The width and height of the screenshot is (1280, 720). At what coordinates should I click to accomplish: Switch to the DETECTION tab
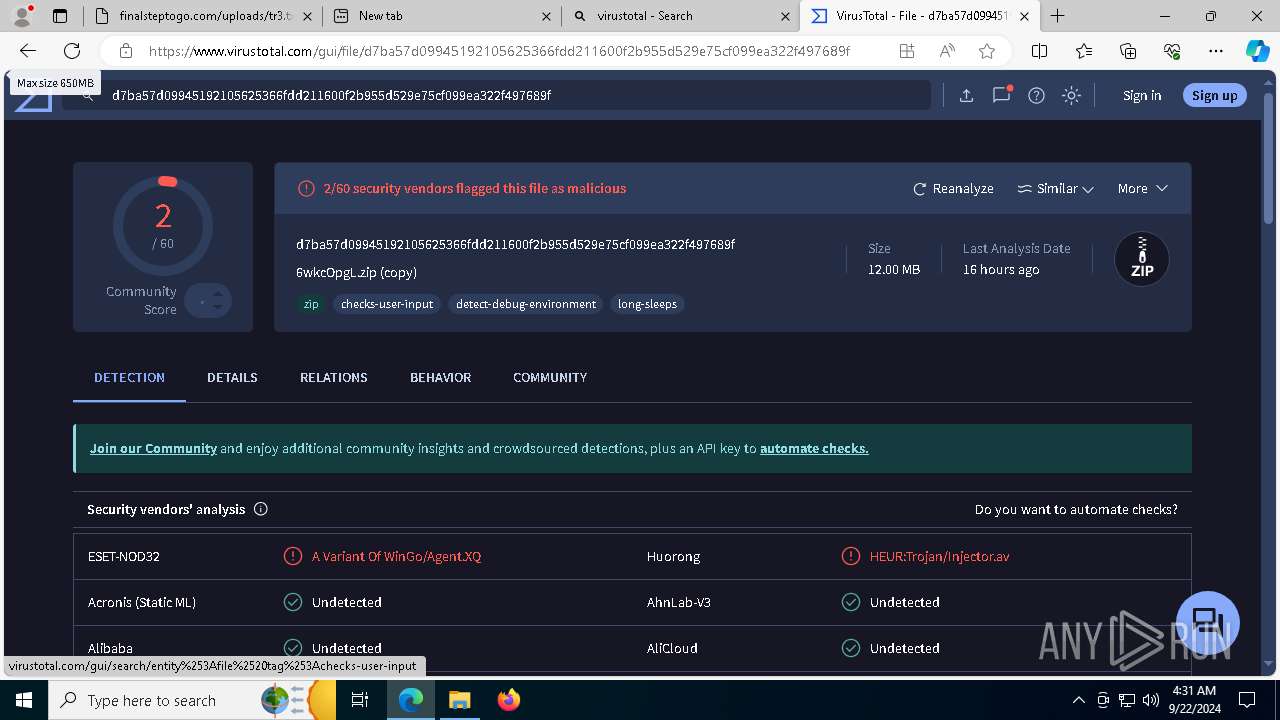tap(129, 377)
